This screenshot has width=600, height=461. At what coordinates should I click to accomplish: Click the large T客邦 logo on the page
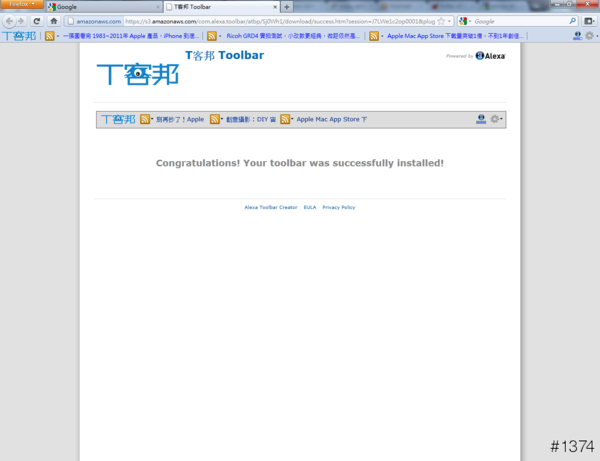coord(138,74)
